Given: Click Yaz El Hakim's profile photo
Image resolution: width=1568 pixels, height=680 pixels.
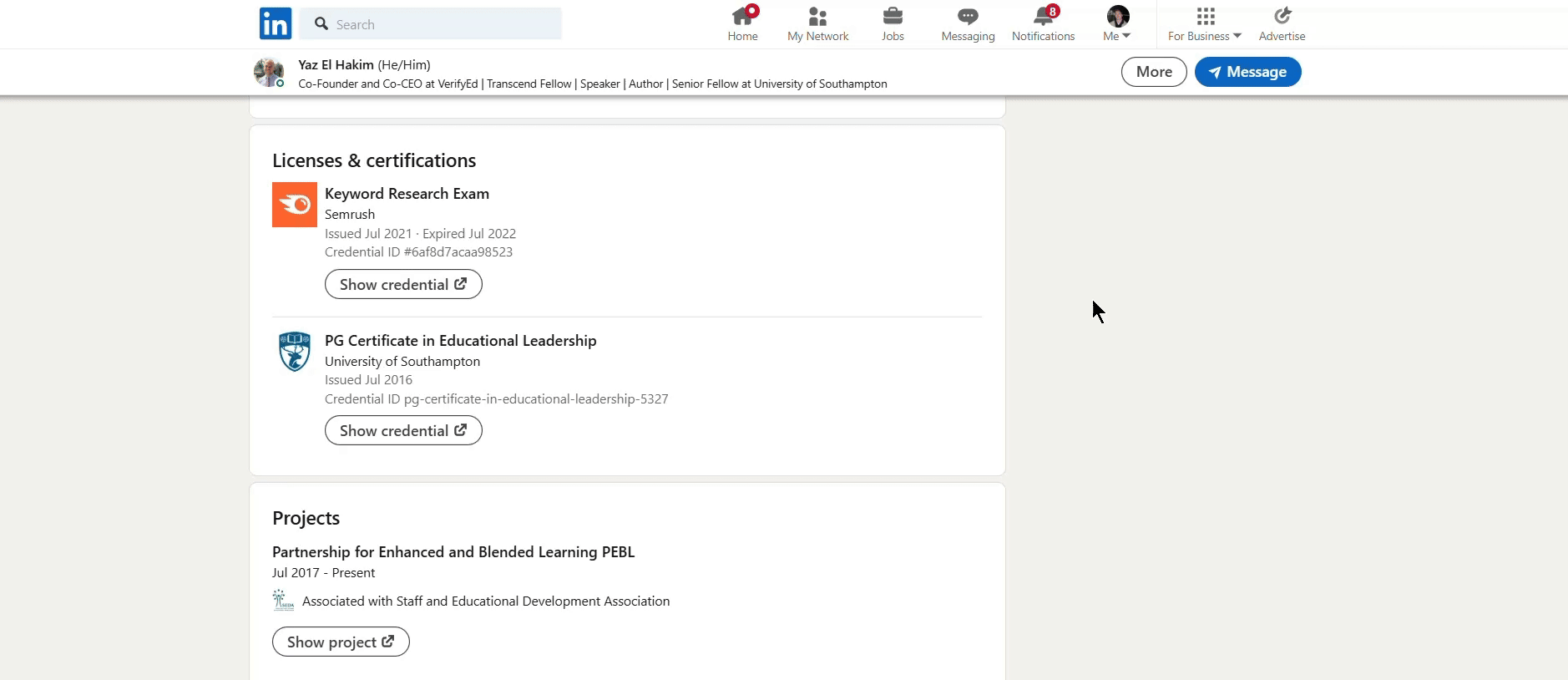Looking at the screenshot, I should 269,73.
